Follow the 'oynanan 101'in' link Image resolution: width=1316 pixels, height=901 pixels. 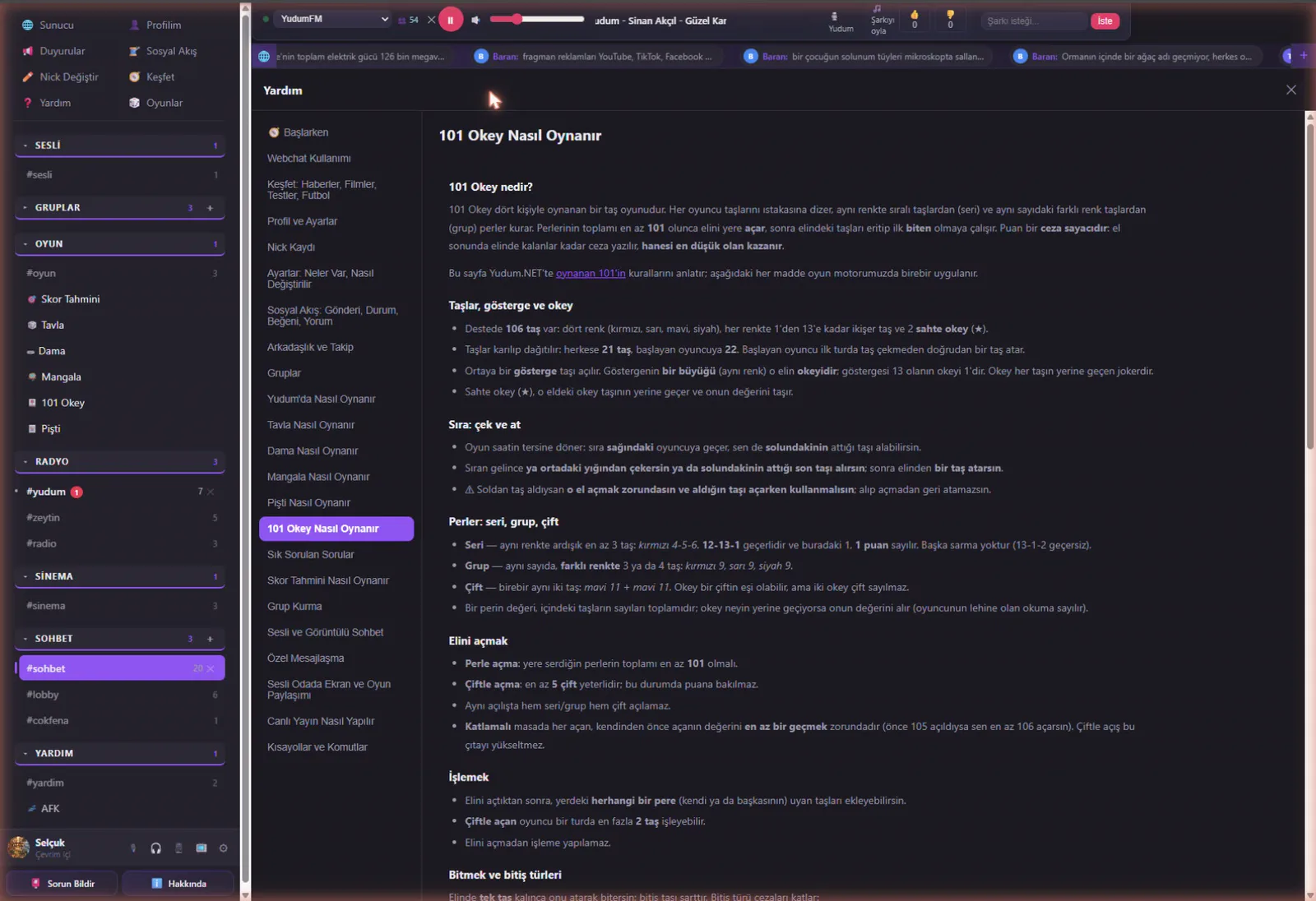(591, 273)
